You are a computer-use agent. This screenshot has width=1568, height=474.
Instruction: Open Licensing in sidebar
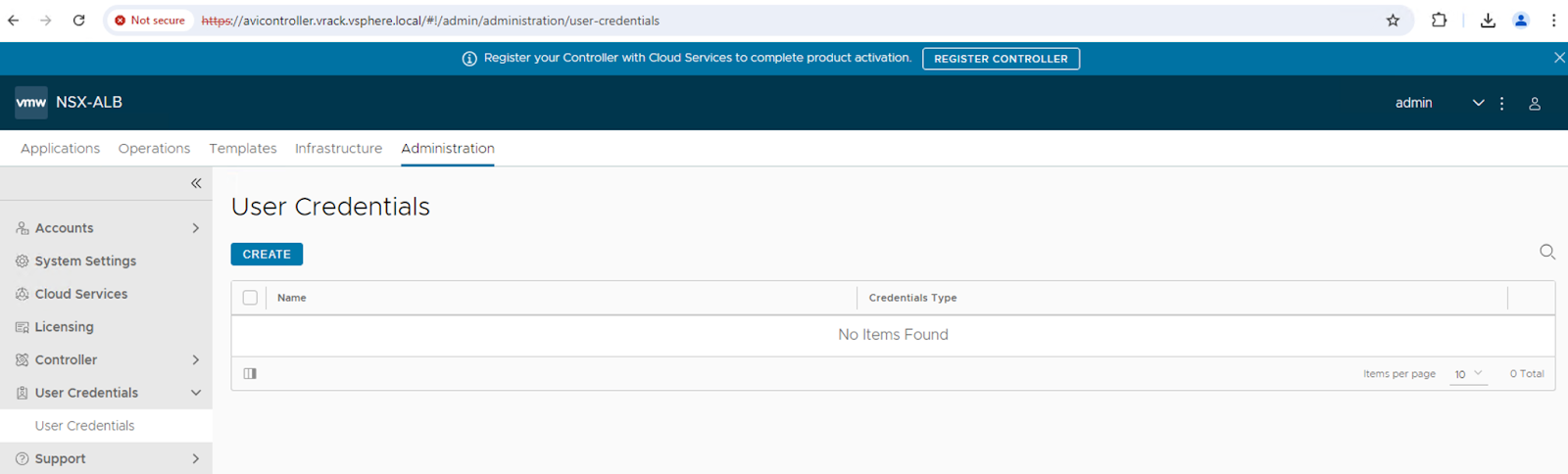coord(65,327)
